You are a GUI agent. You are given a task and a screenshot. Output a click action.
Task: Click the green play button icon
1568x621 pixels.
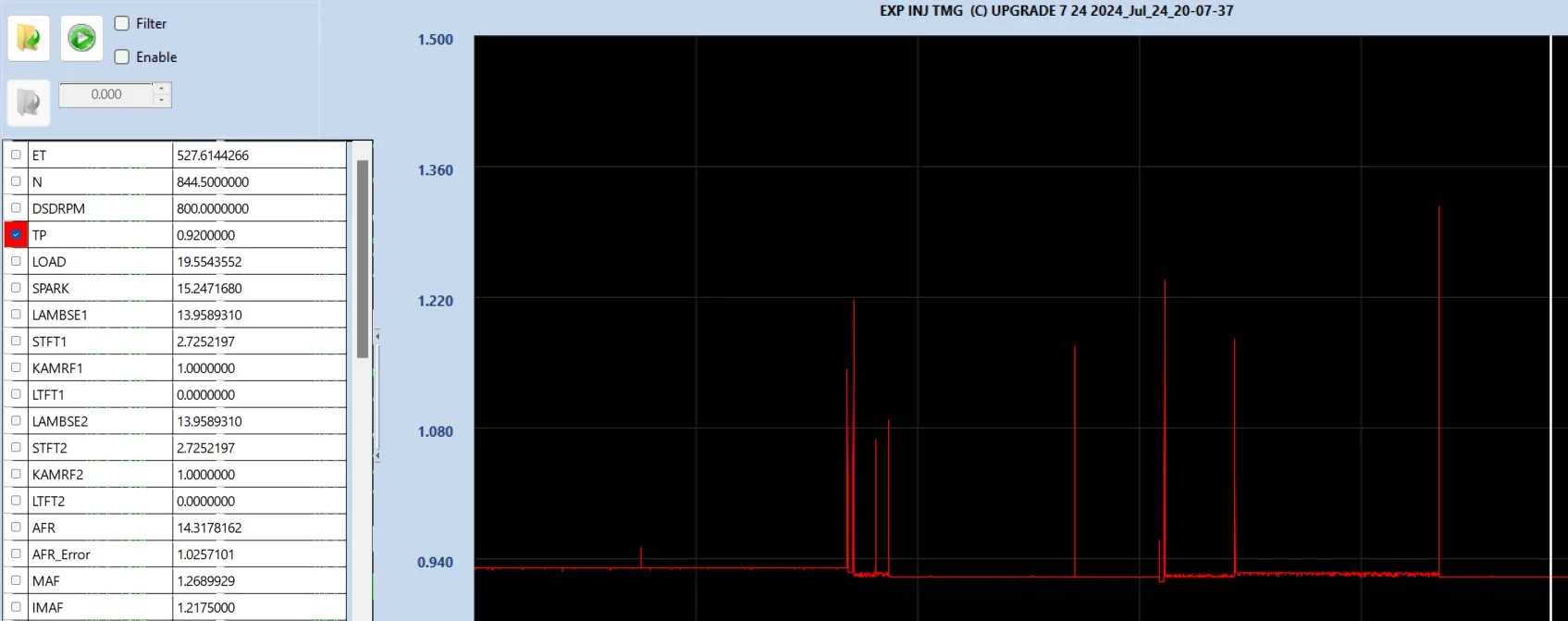(x=81, y=38)
